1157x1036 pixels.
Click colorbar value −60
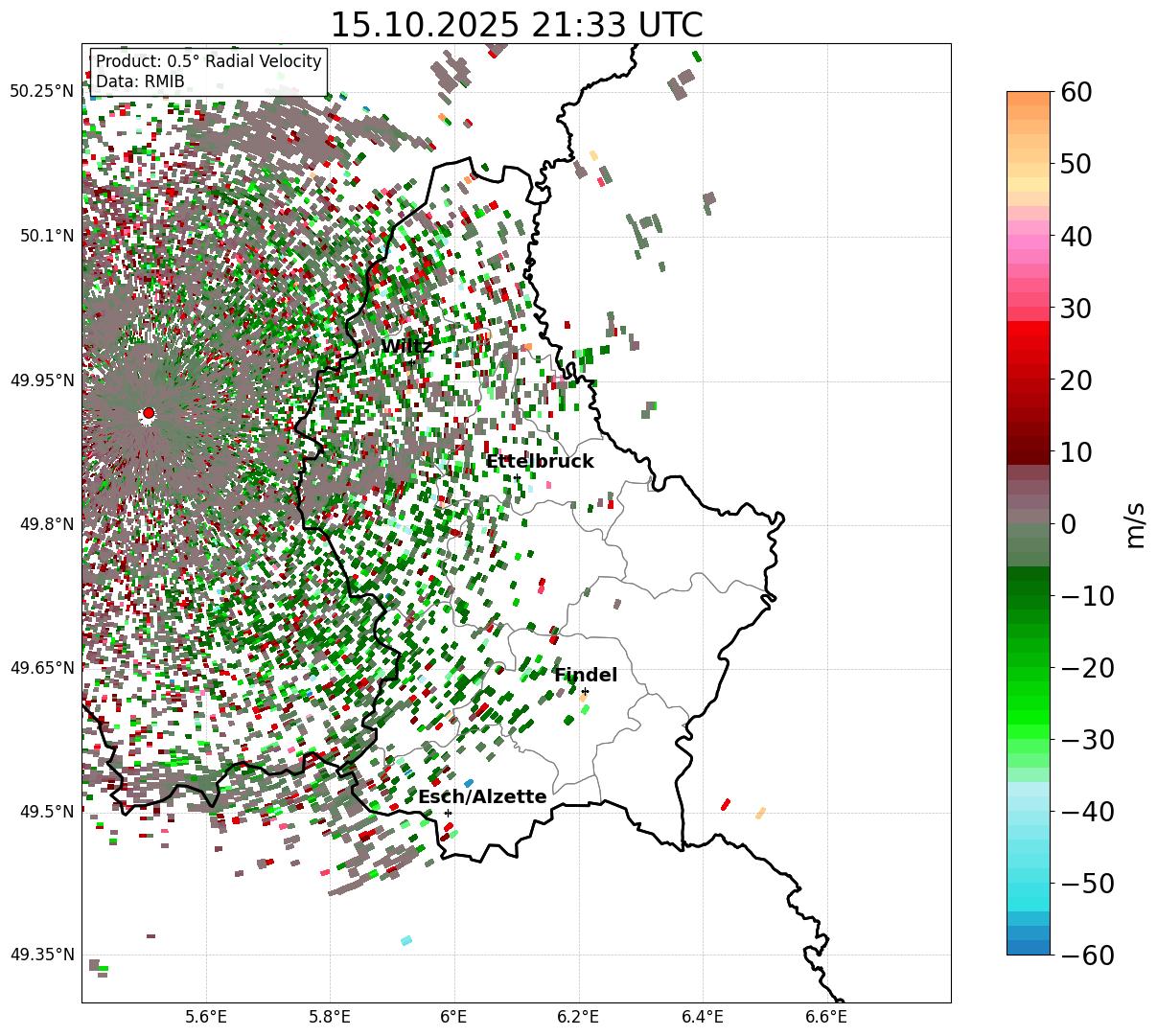pos(1087,955)
